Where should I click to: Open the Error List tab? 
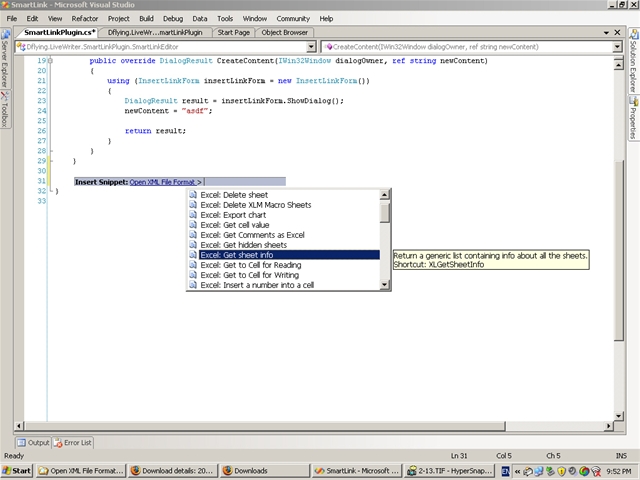pyautogui.click(x=73, y=442)
